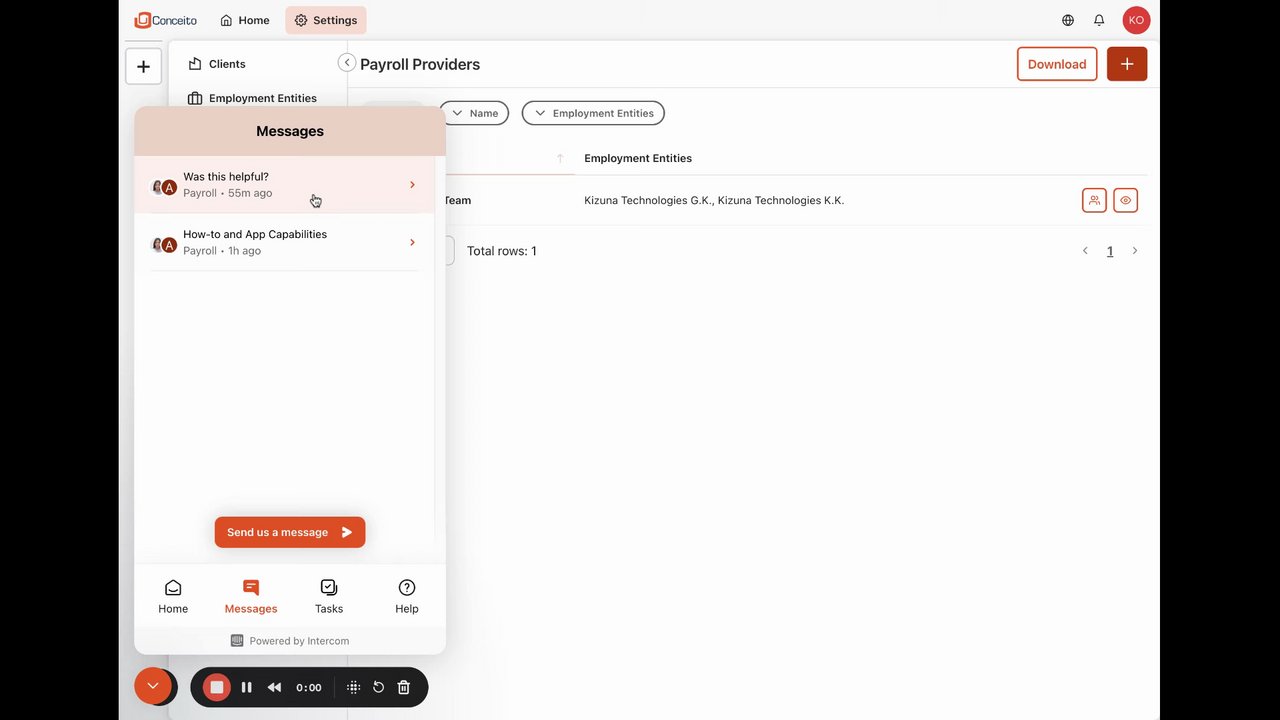Close the messenger with the round launcher

coord(153,686)
